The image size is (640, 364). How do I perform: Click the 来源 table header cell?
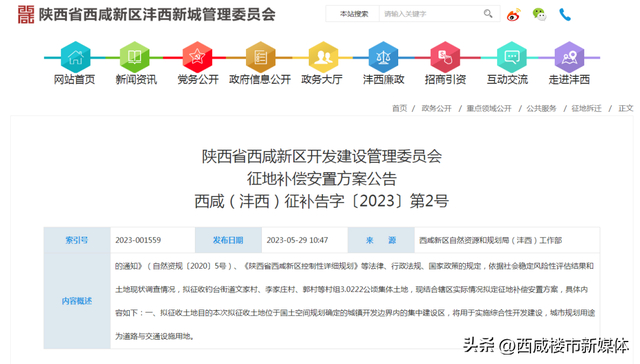[x=381, y=240]
